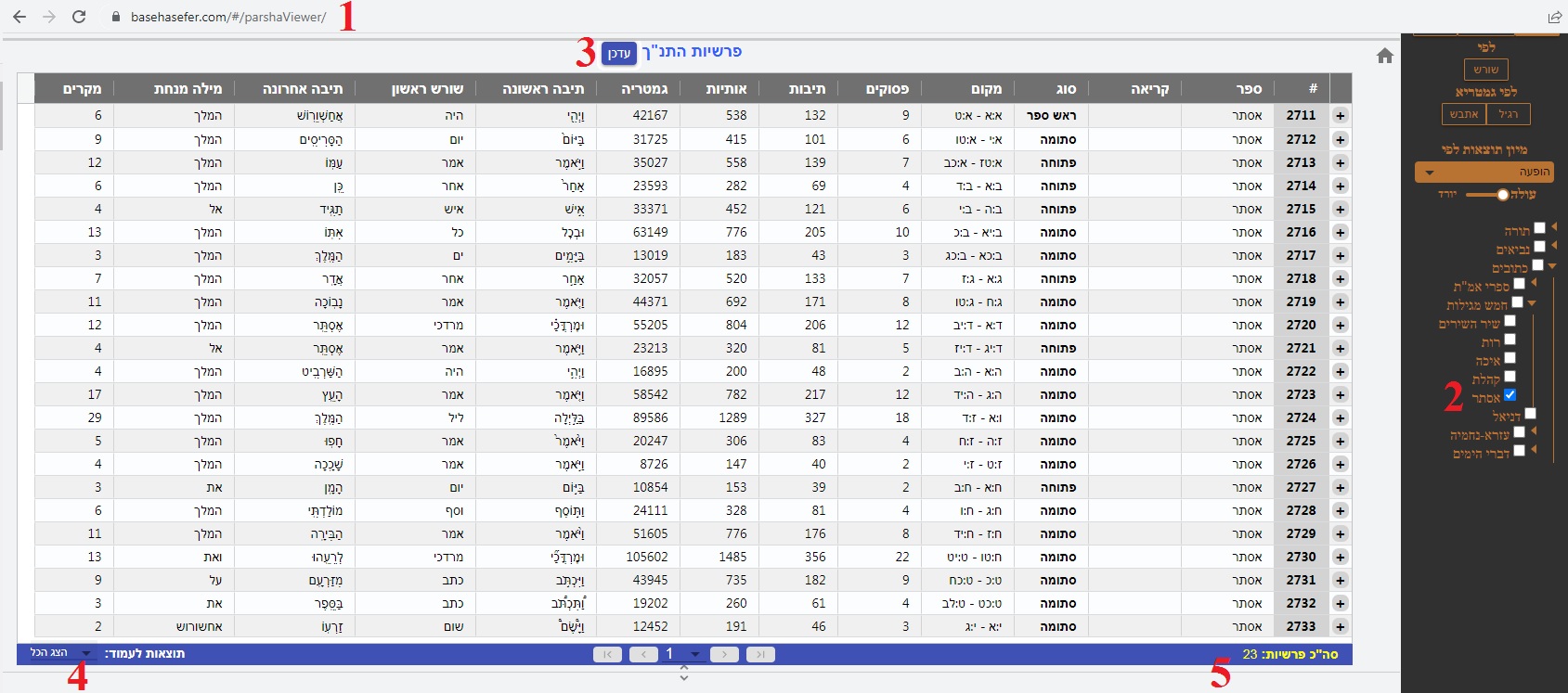The image size is (1568, 693).
Task: Expand row 2713 with plus icon
Action: click(x=1340, y=162)
